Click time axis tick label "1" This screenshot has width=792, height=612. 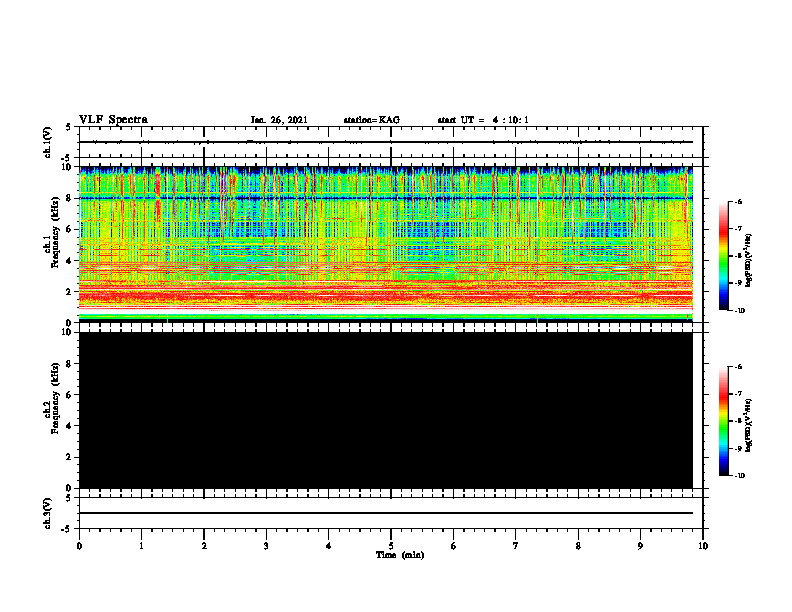pyautogui.click(x=141, y=546)
